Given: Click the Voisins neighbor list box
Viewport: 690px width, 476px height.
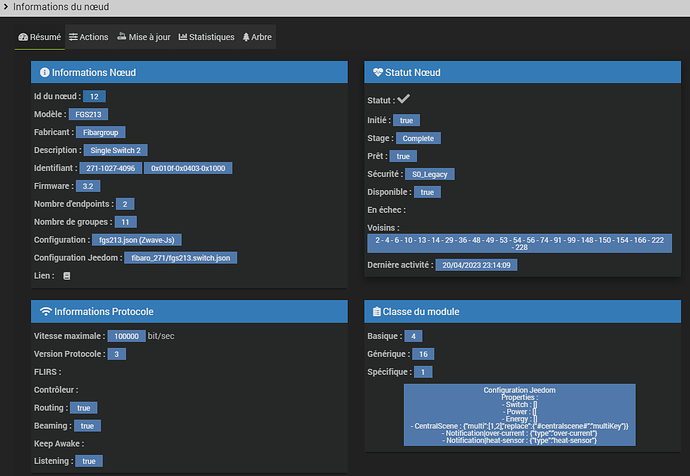Looking at the screenshot, I should pos(520,243).
